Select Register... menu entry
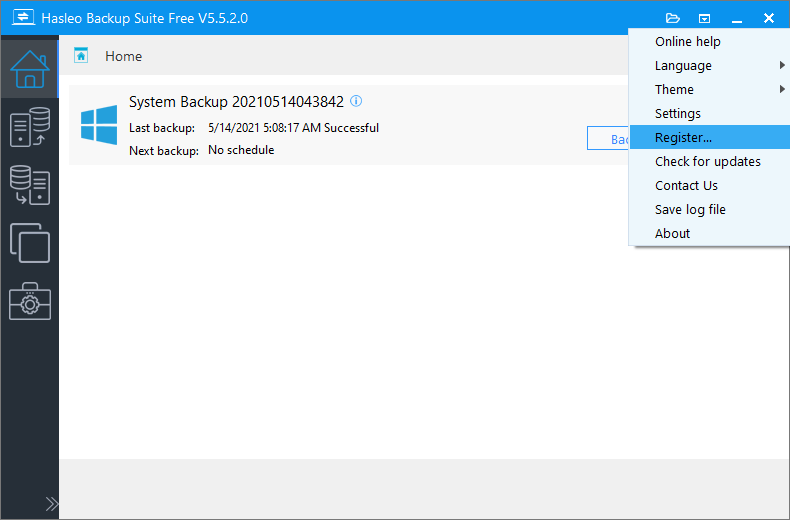This screenshot has height=520, width=790. (x=709, y=137)
